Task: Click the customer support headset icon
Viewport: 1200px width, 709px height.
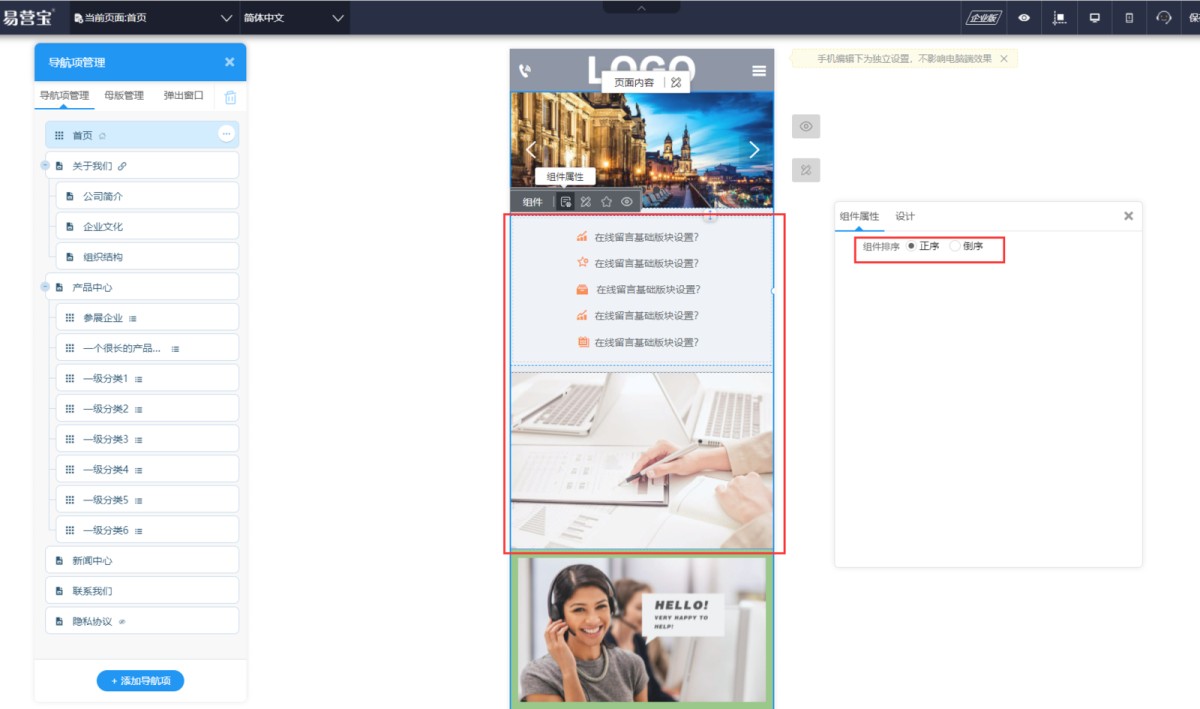Action: (1164, 17)
